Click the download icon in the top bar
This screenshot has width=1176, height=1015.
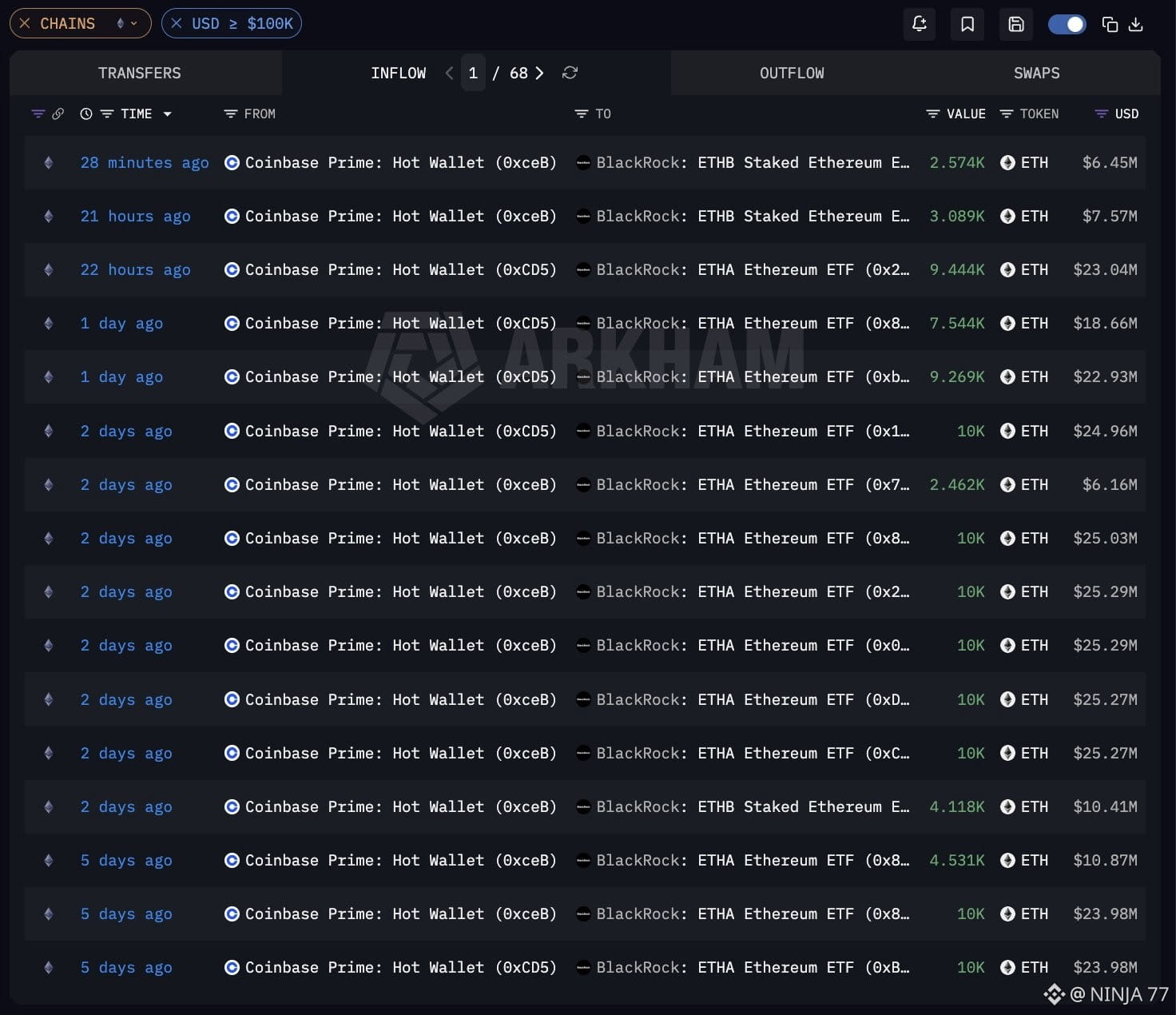(1135, 24)
